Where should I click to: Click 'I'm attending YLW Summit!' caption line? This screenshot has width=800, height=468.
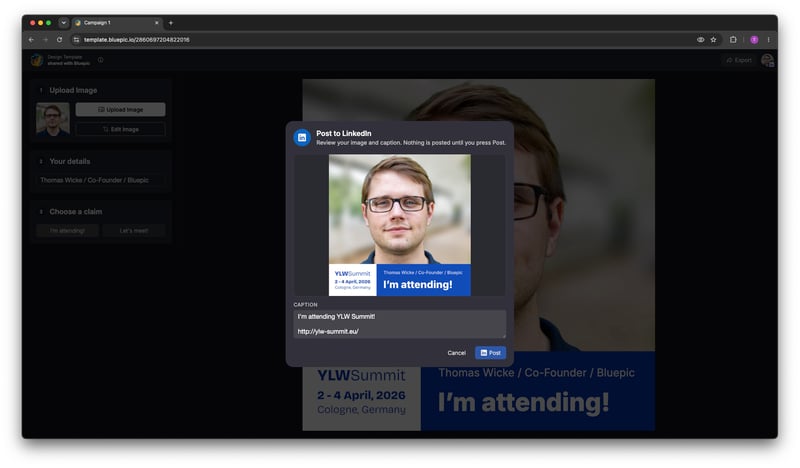tap(336, 316)
